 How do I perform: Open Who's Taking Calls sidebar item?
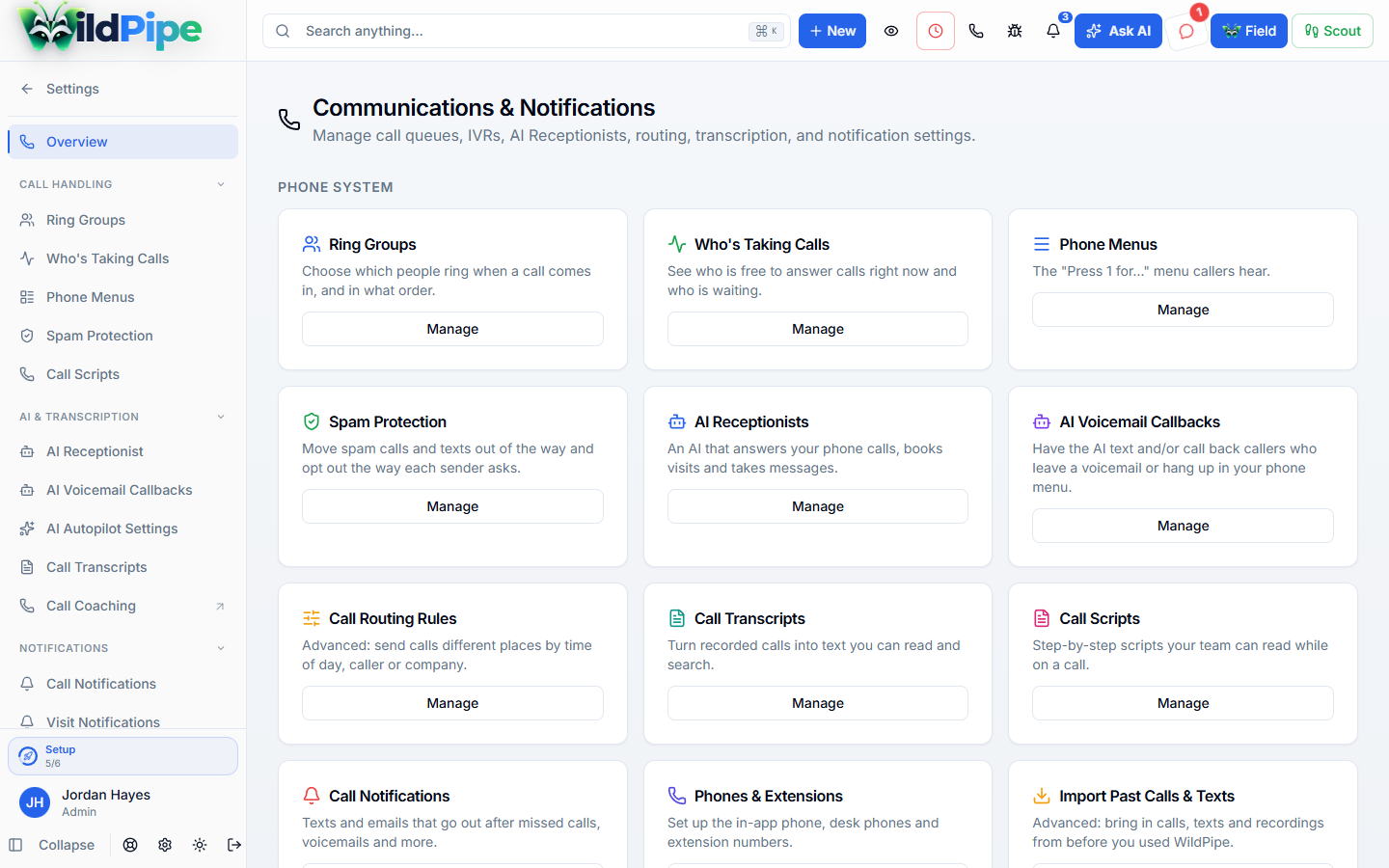[x=123, y=258]
